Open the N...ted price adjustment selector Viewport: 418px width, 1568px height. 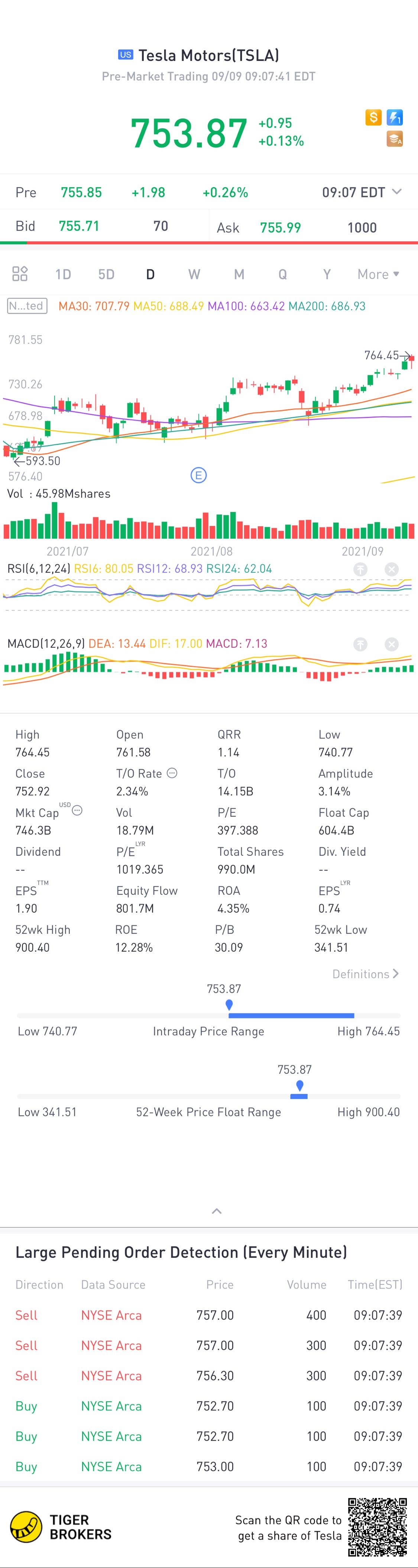click(x=27, y=306)
